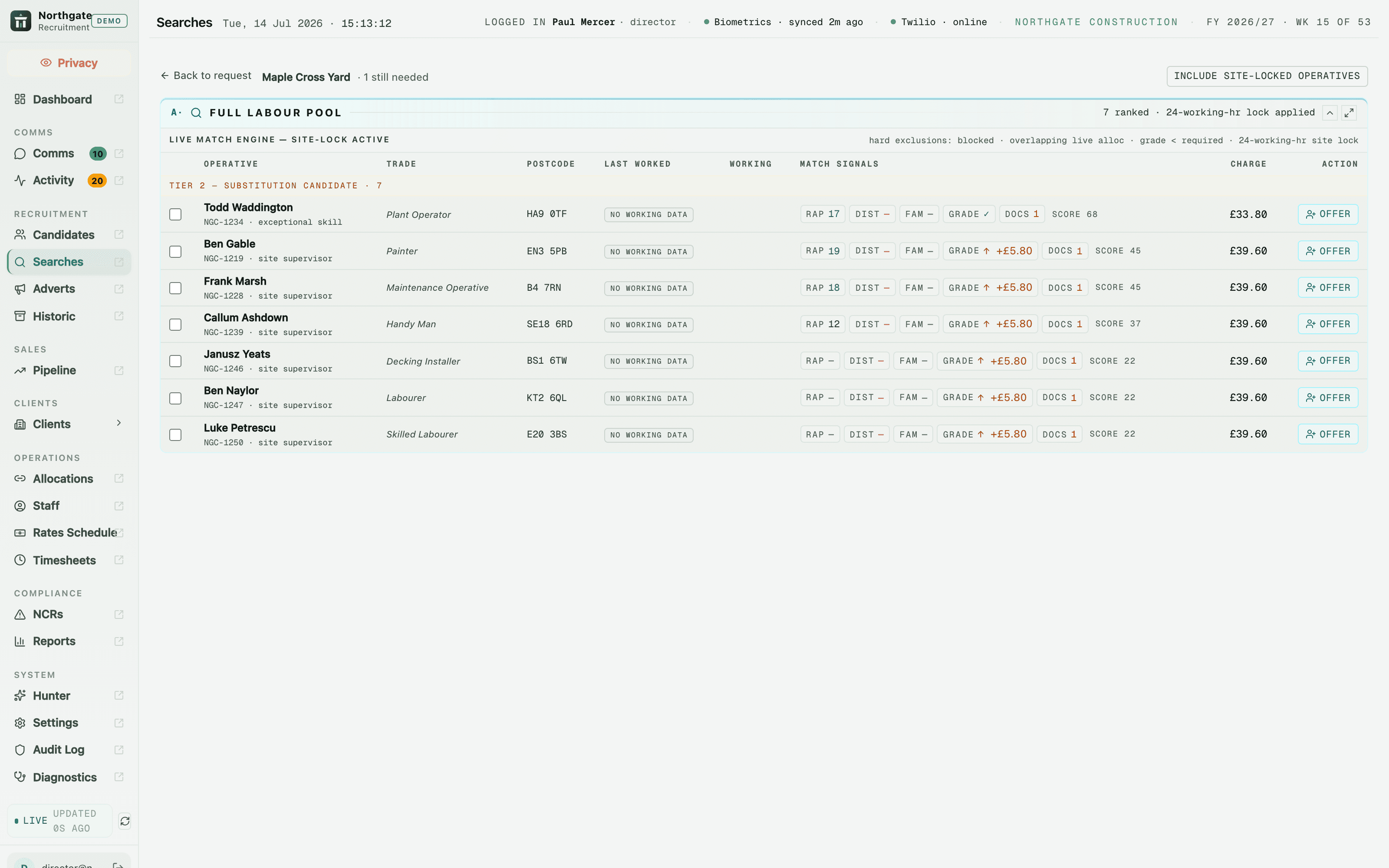This screenshot has height=868, width=1389.
Task: Open Candidates pop-out icon
Action: pos(119,234)
